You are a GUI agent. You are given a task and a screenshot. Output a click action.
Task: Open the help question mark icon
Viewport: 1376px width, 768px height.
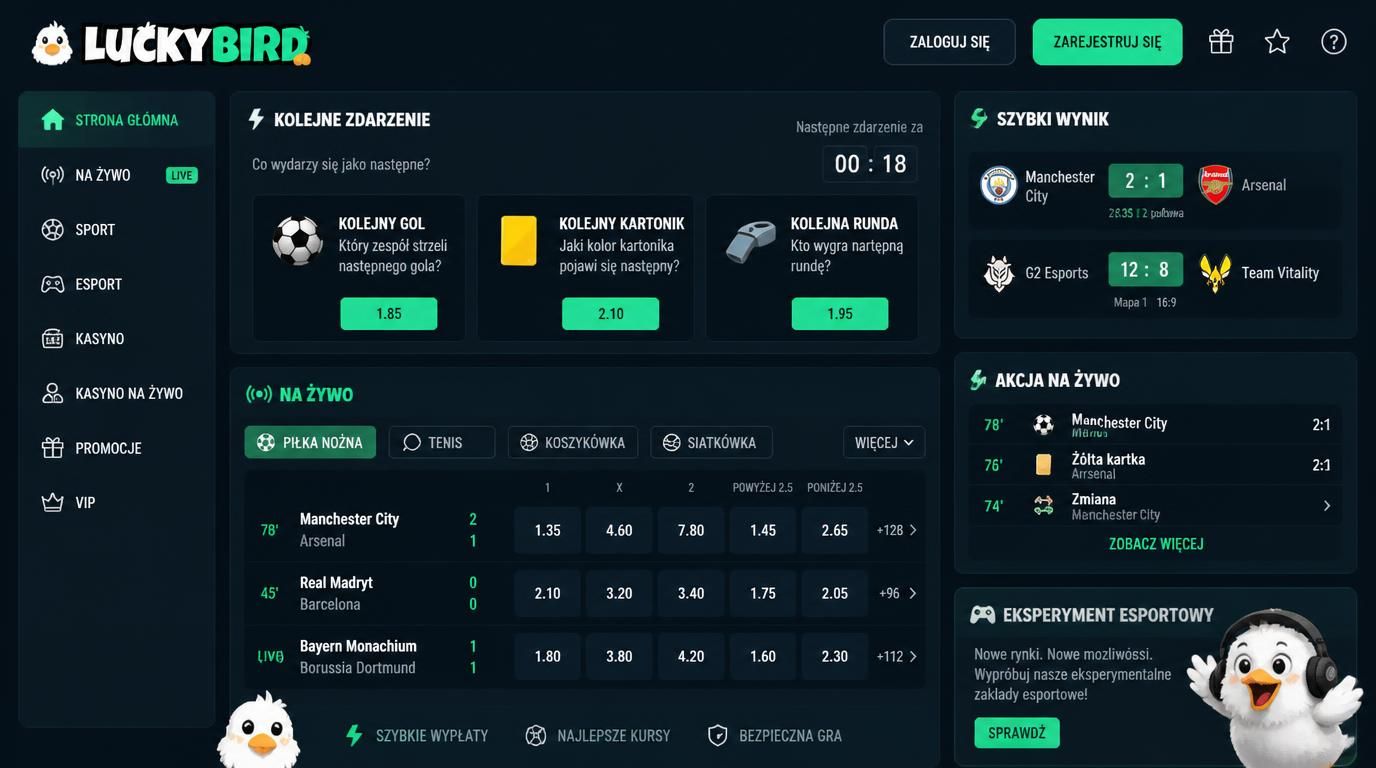pos(1334,41)
